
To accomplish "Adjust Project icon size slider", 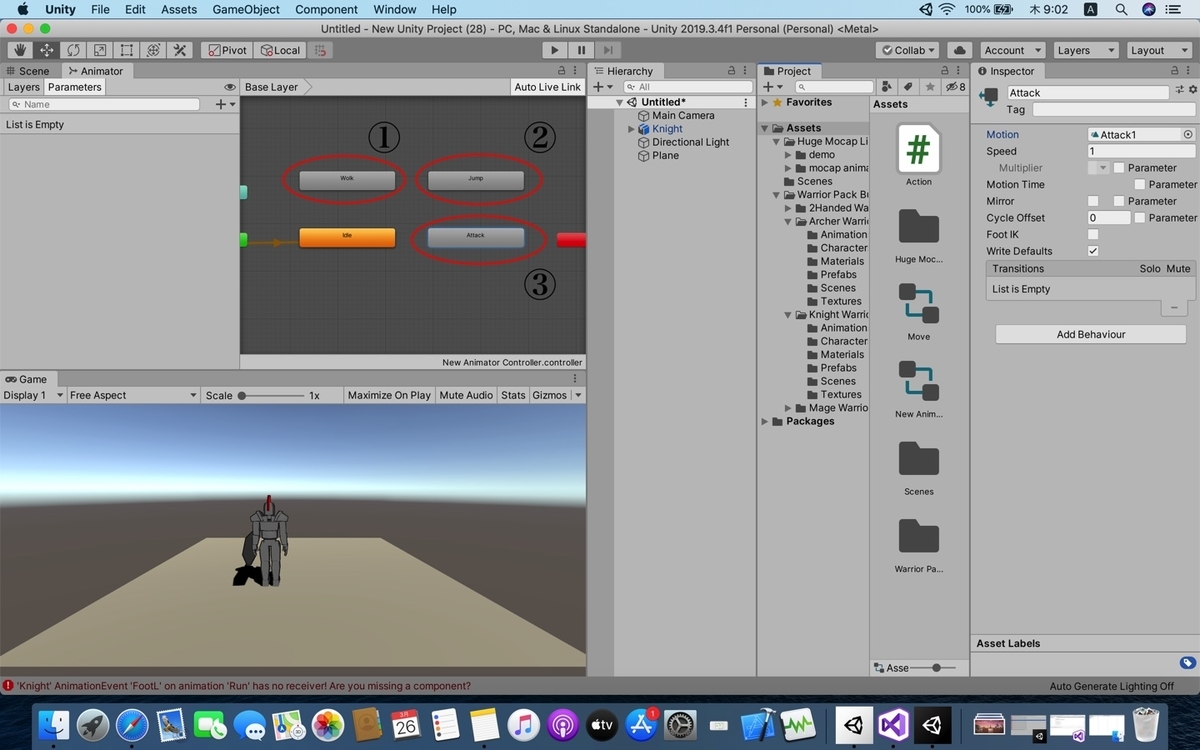I will [x=936, y=667].
